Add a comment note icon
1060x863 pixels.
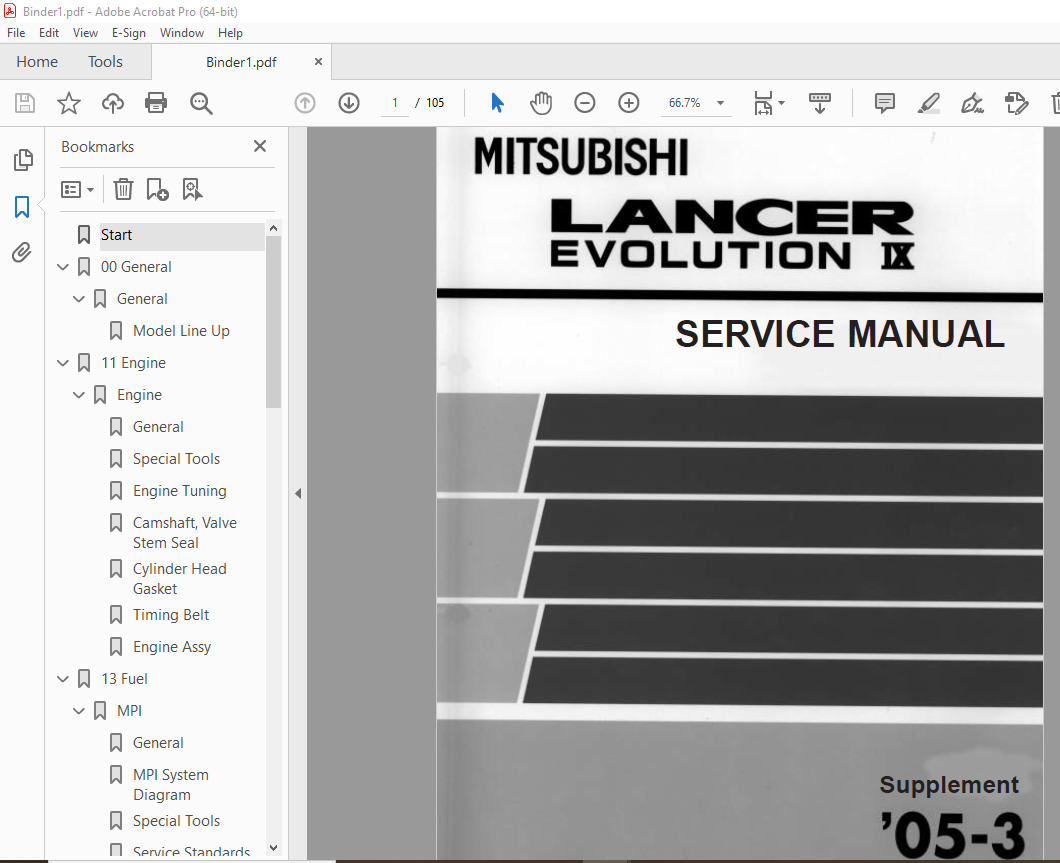pos(884,103)
